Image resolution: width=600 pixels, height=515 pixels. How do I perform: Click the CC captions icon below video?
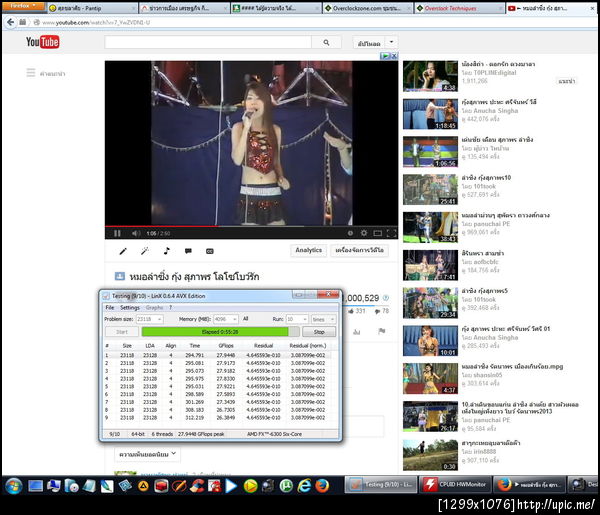coord(210,251)
